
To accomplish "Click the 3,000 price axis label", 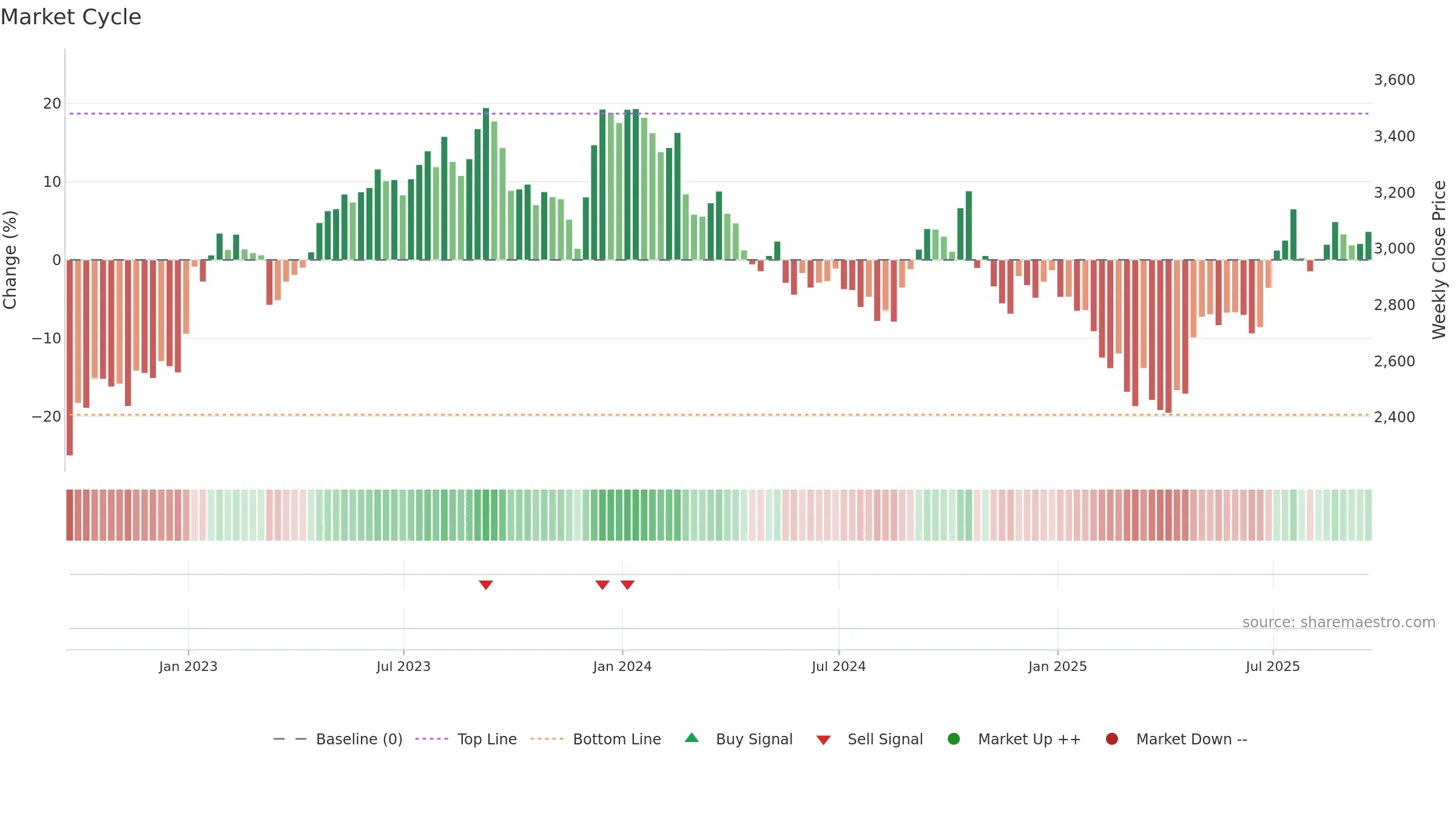I will (1394, 249).
